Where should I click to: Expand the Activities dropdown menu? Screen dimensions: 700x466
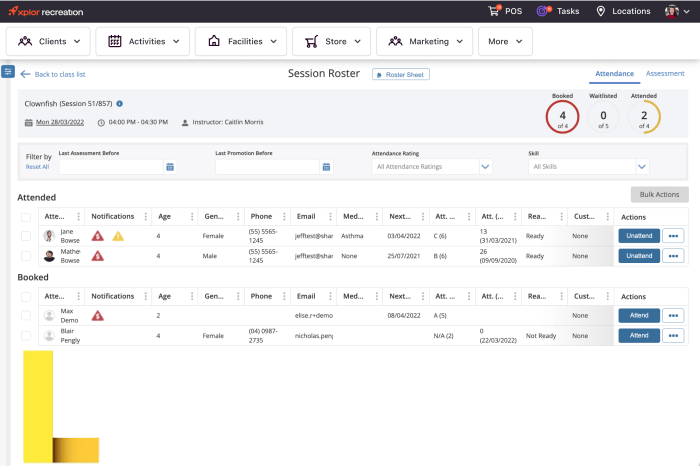coord(142,42)
